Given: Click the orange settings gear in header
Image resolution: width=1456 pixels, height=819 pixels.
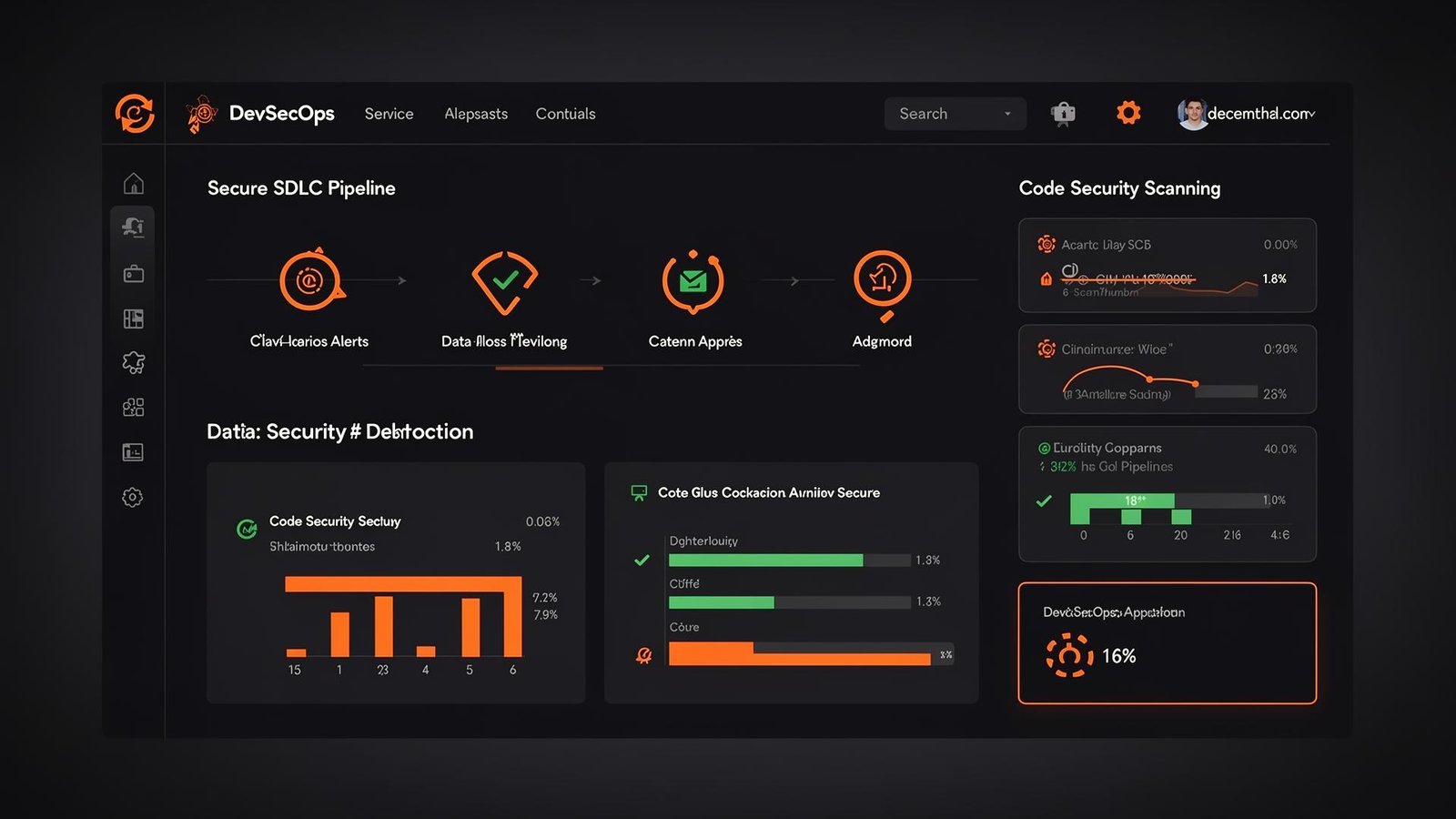Looking at the screenshot, I should pos(1128,113).
